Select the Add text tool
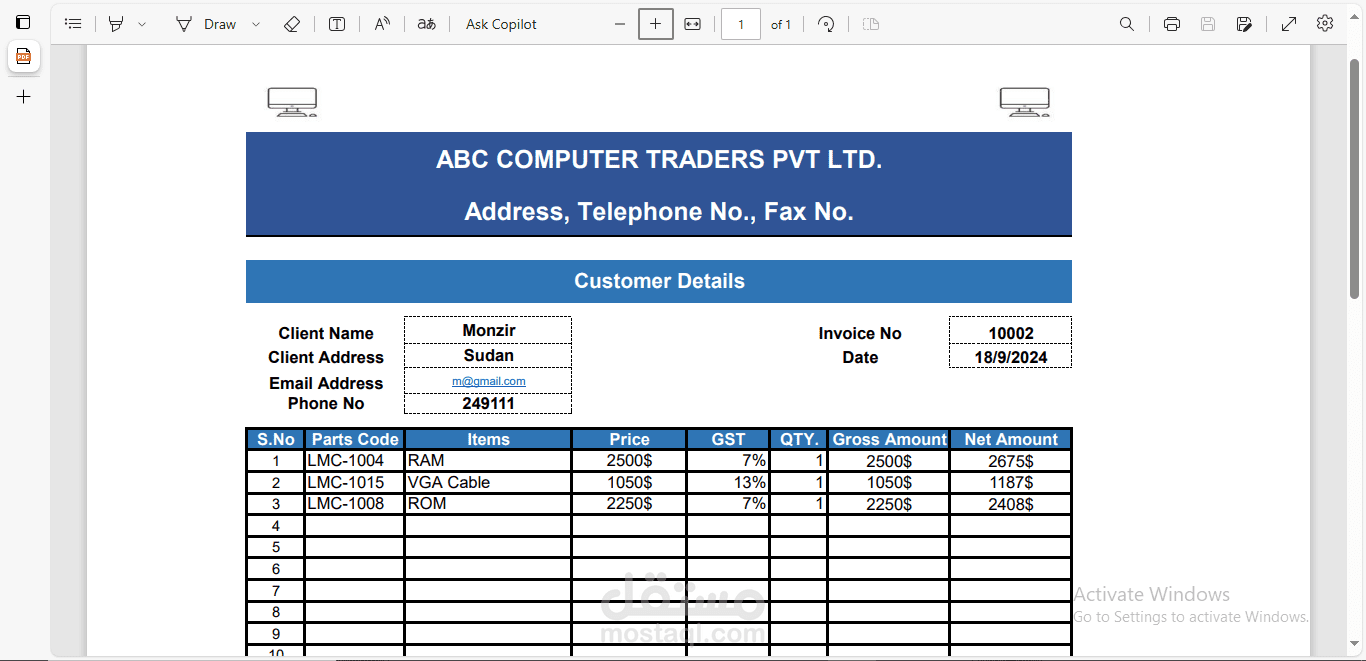Screen dimensions: 1366x661 [337, 24]
